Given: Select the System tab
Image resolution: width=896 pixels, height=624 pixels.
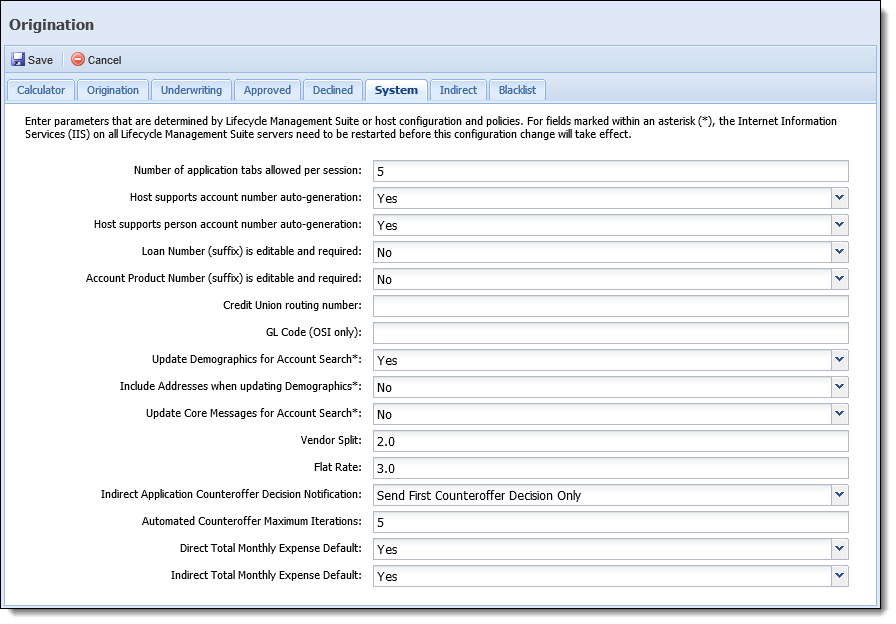Looking at the screenshot, I should click(396, 90).
